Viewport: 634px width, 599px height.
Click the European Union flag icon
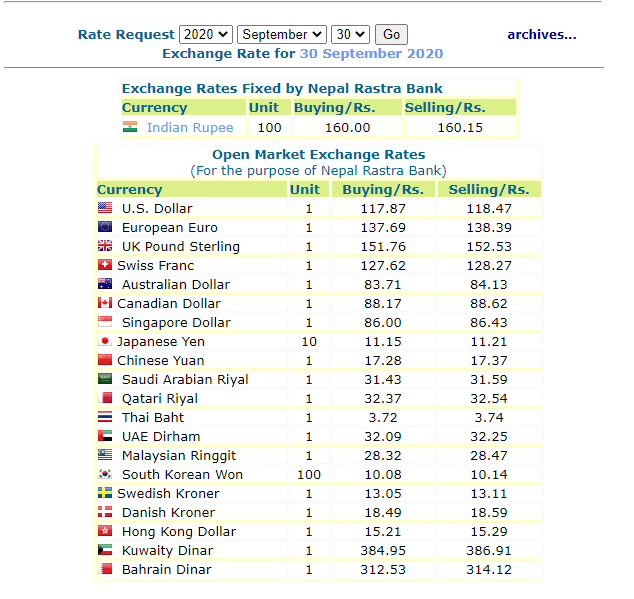tap(105, 227)
